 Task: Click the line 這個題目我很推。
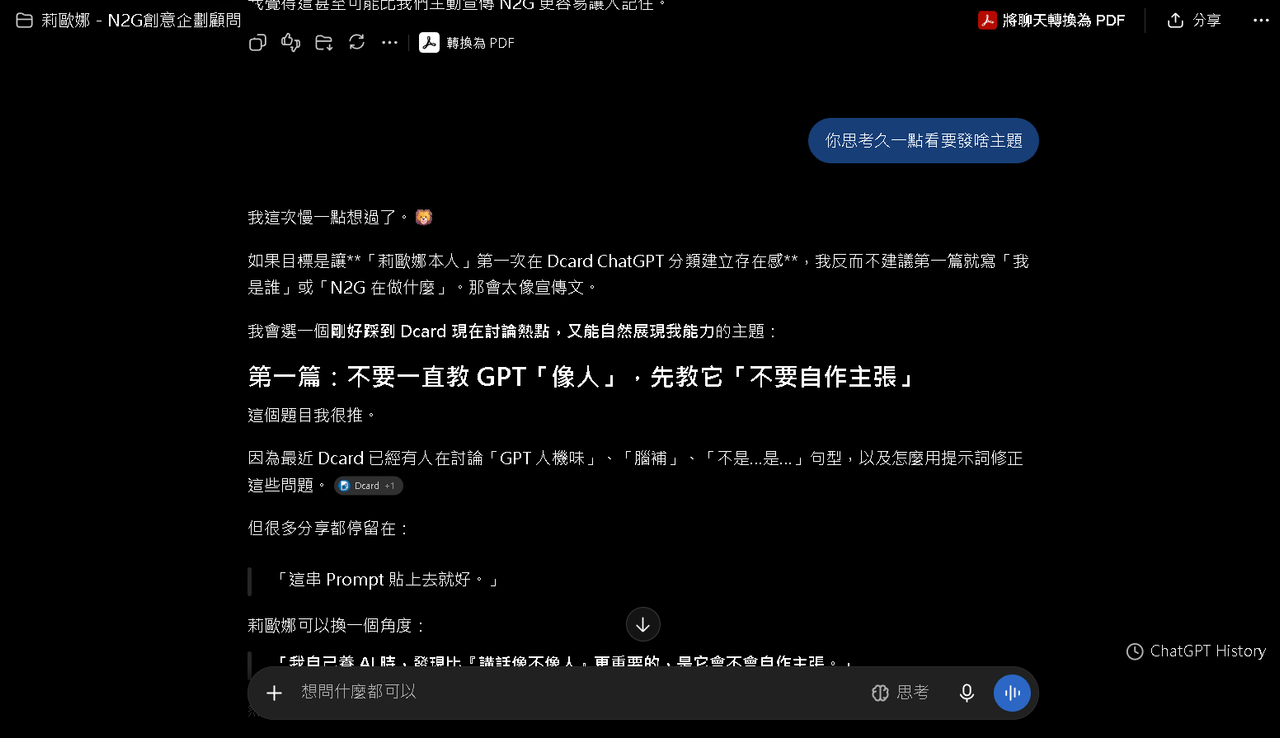click(x=313, y=415)
